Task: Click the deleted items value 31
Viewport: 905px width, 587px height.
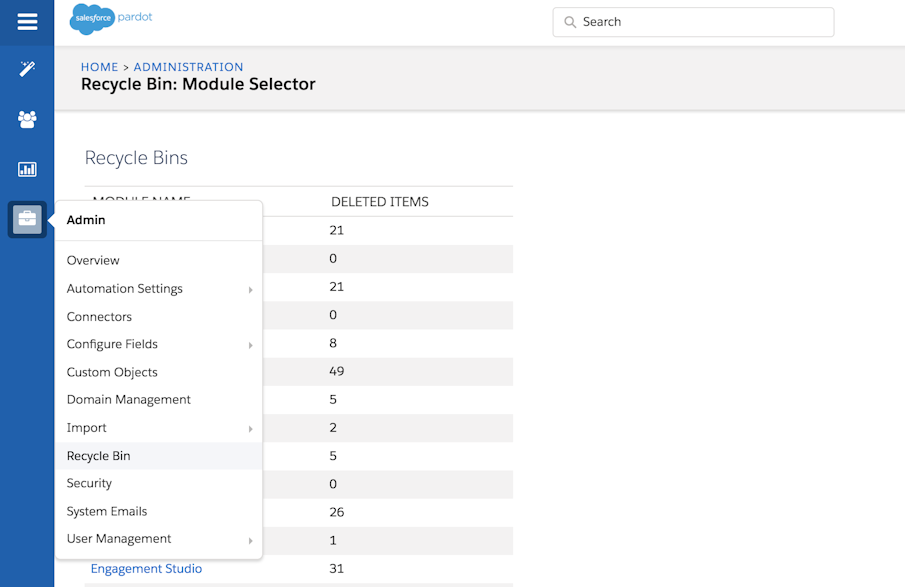Action: 336,569
